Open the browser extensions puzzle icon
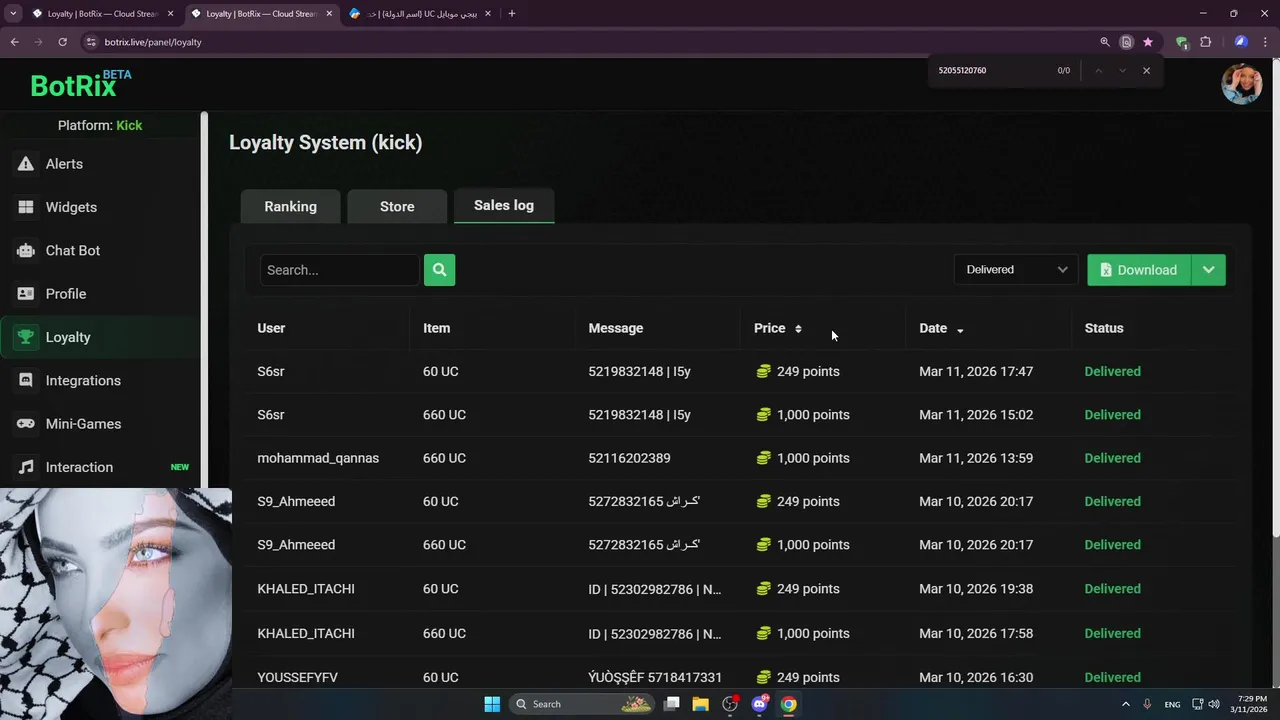Viewport: 1280px width, 720px height. pyautogui.click(x=1205, y=42)
